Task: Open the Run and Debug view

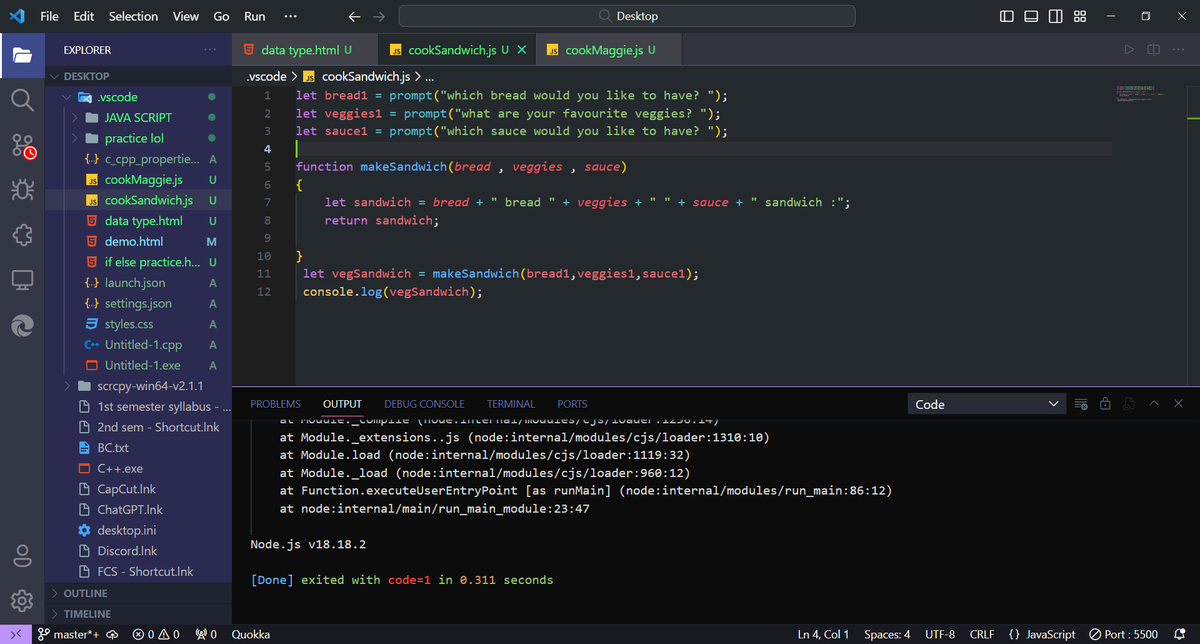Action: [x=22, y=191]
